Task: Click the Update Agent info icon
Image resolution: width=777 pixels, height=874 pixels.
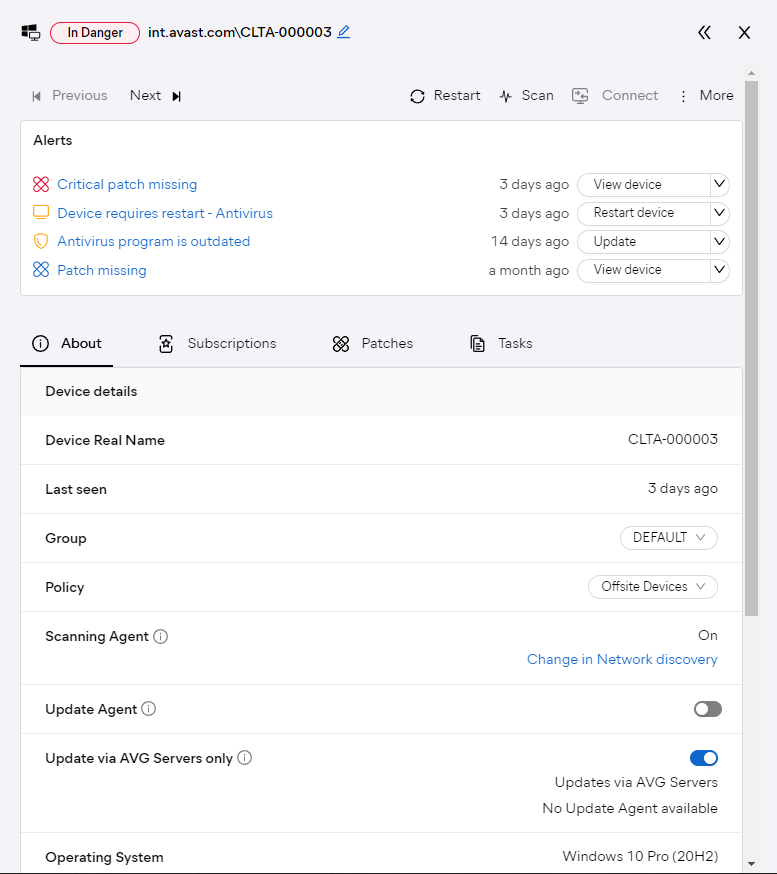Action: tap(149, 709)
